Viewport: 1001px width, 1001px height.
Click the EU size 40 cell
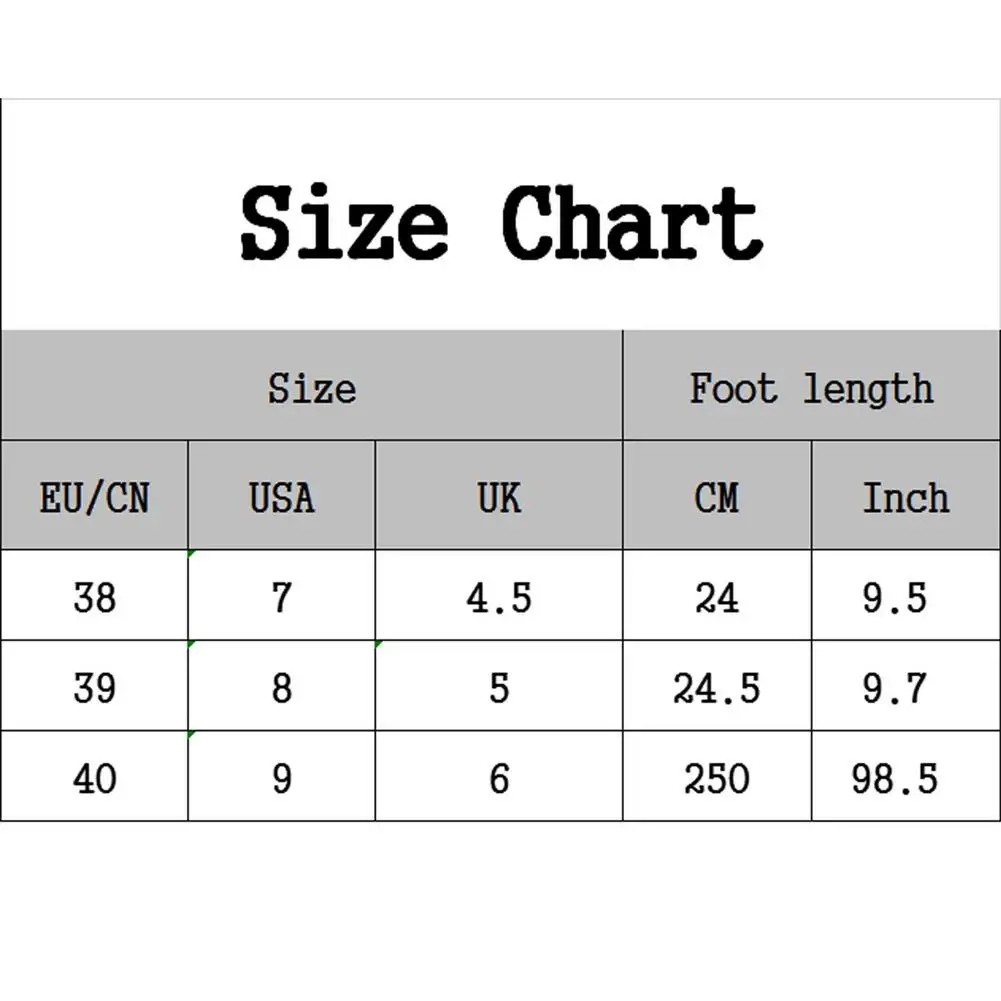[x=94, y=777]
